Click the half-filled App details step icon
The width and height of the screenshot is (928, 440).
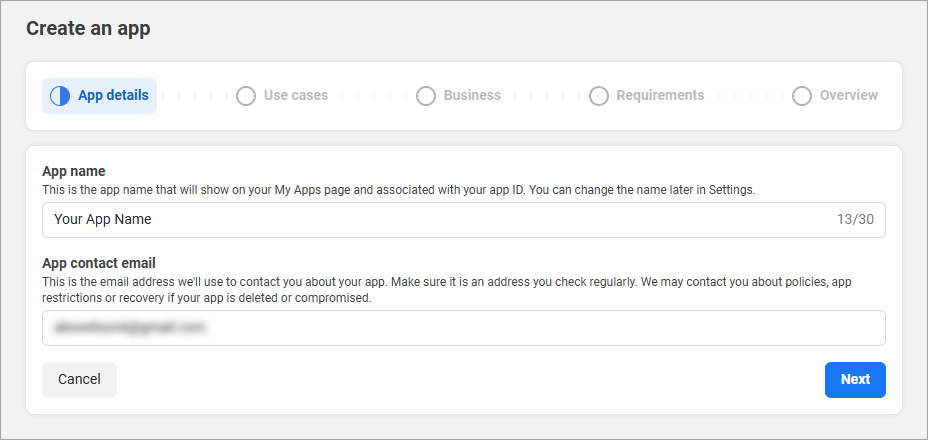(60, 96)
